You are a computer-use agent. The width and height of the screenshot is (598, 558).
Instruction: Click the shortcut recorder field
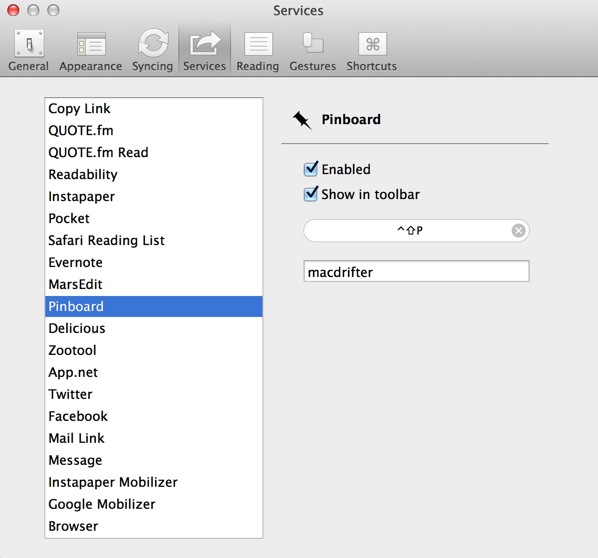(x=416, y=230)
